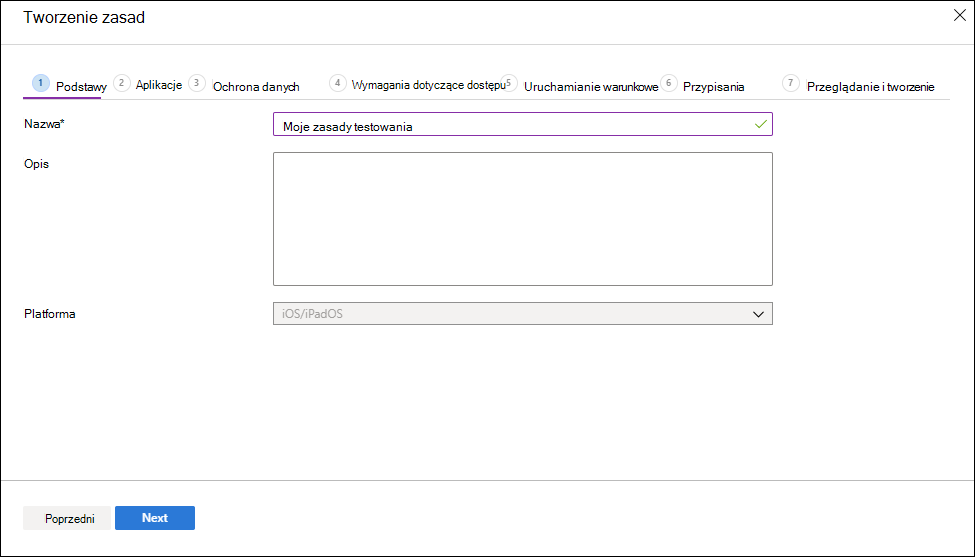
Task: Click the step 4 circle icon
Action: (338, 83)
